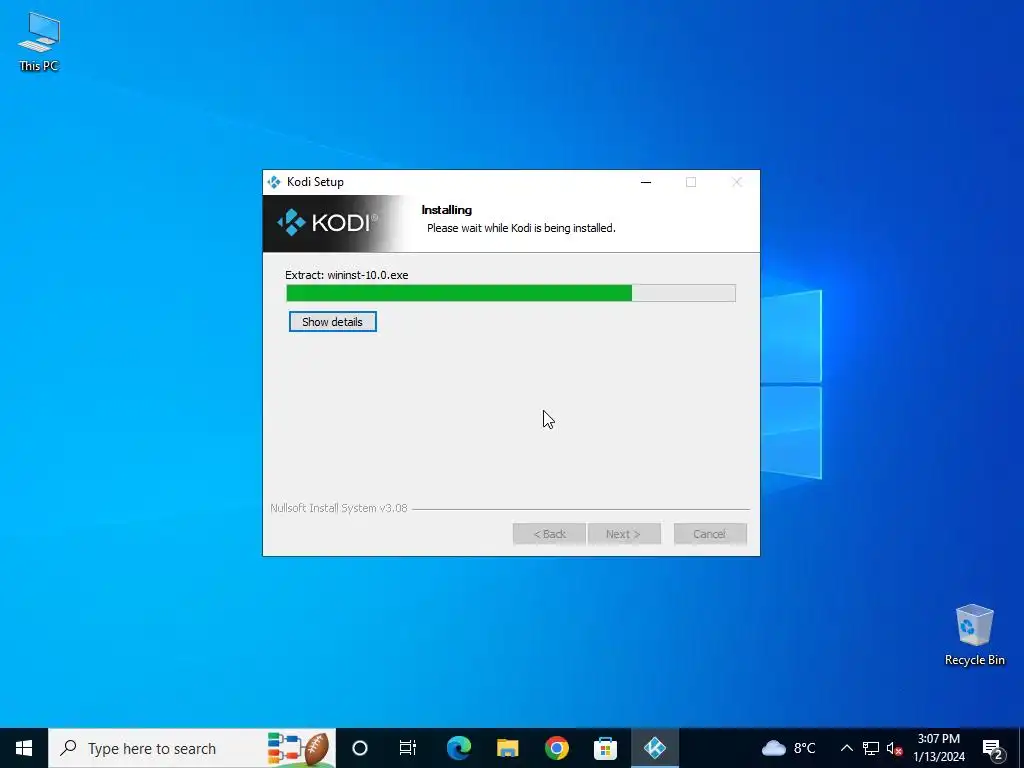Open the network status tray icon
Viewport: 1024px width, 768px height.
coord(871,748)
